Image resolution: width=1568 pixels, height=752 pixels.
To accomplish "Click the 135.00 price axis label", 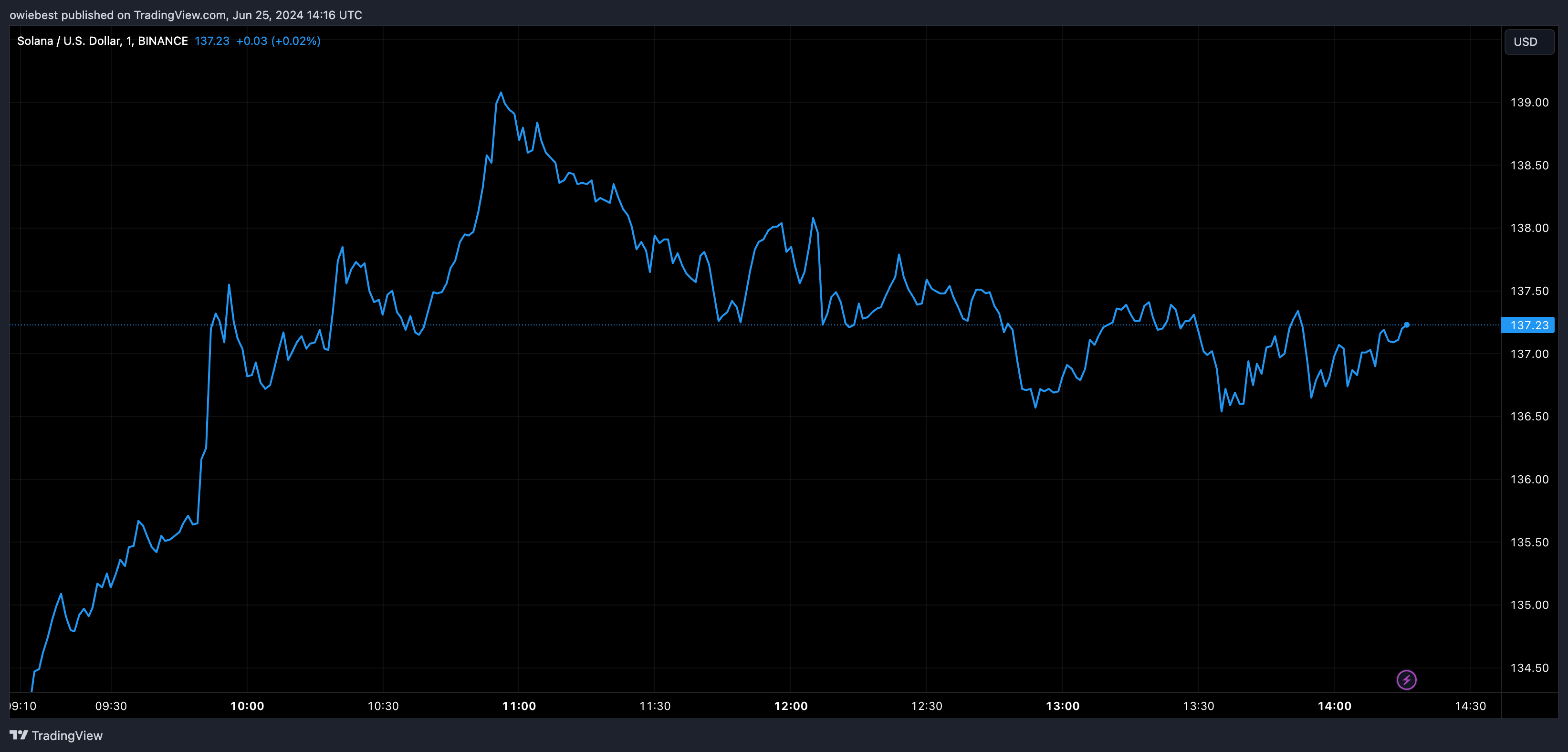I will click(x=1529, y=605).
